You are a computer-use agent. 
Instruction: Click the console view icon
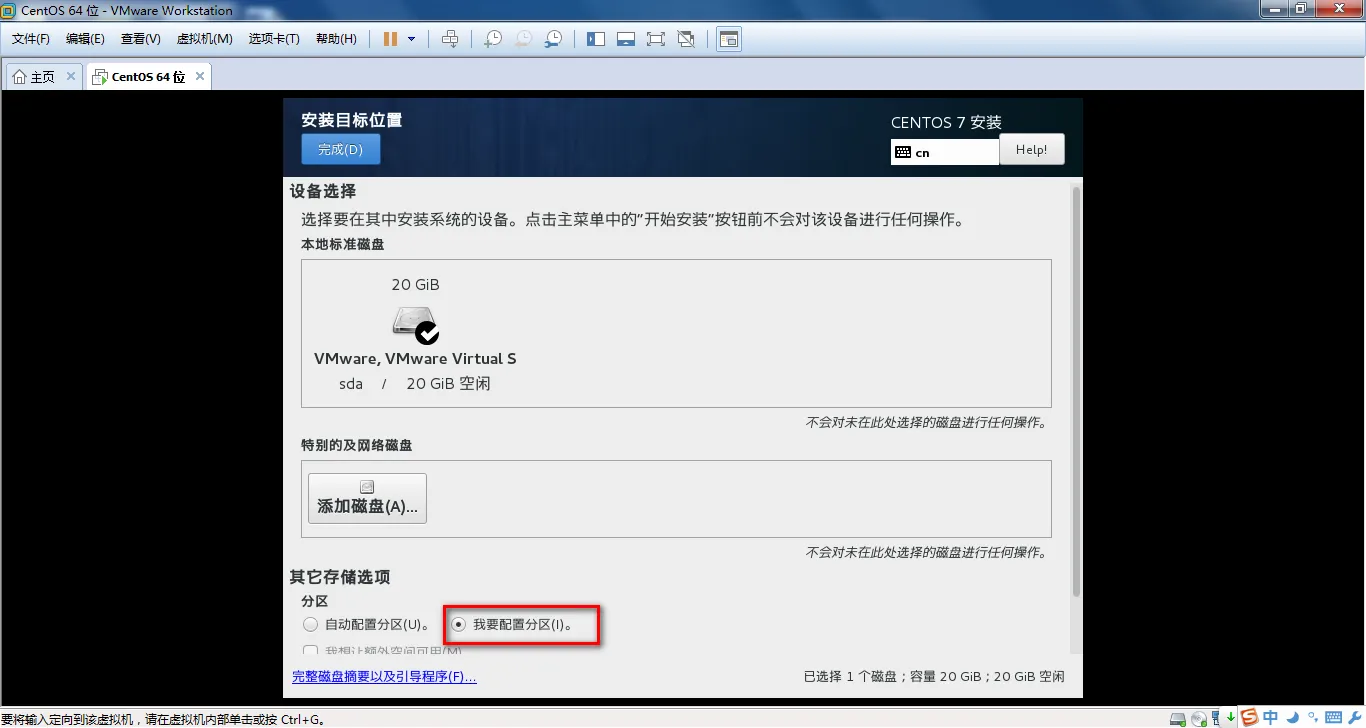pyautogui.click(x=729, y=39)
